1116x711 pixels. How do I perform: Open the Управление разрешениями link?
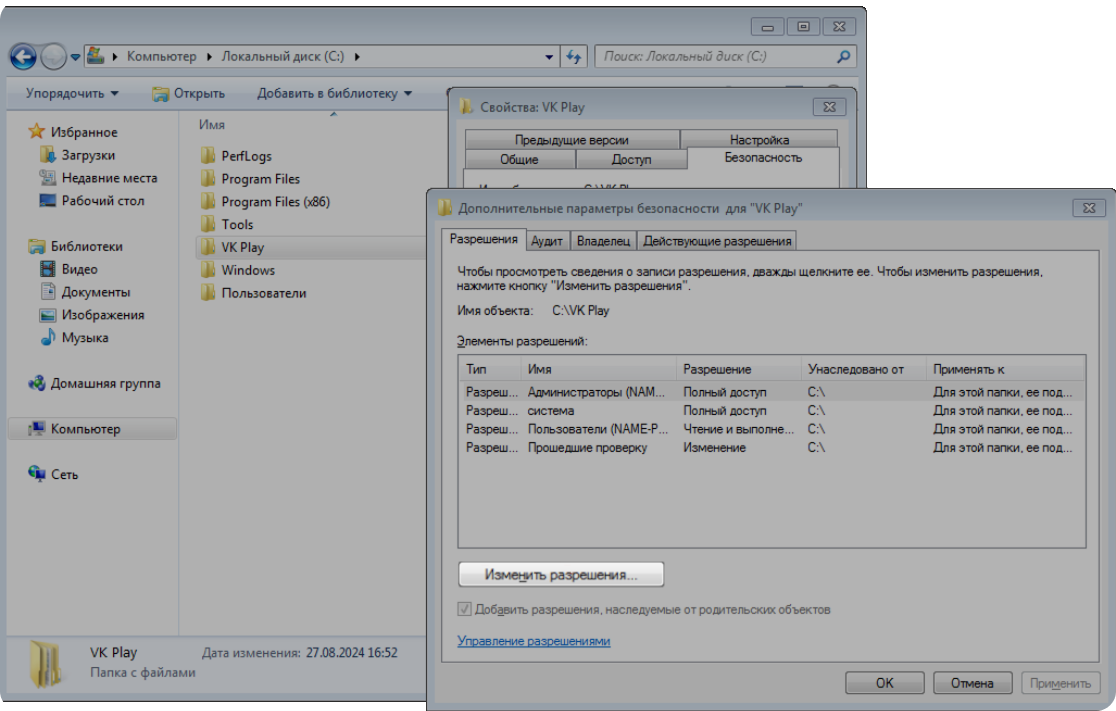[533, 641]
